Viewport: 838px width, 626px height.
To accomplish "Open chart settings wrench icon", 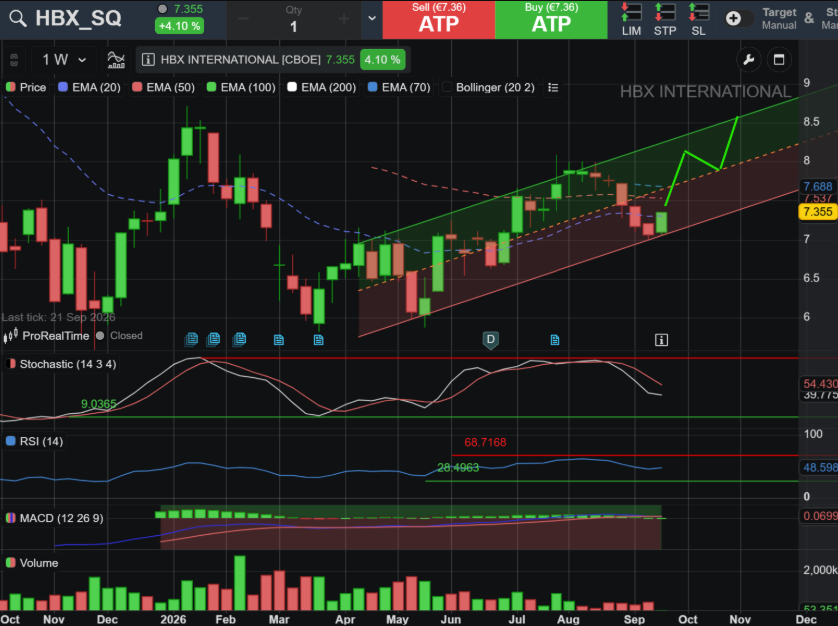I will pyautogui.click(x=748, y=59).
